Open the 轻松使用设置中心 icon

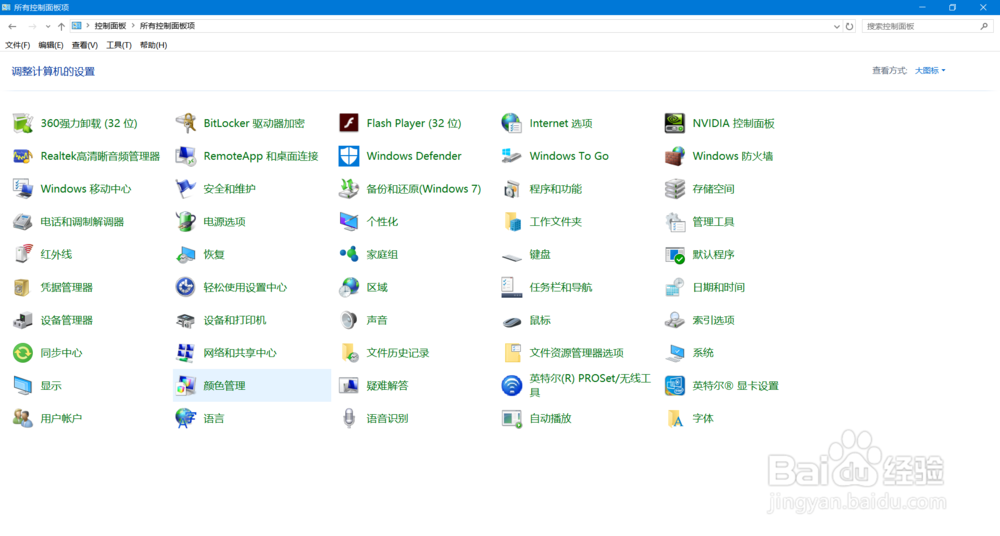(x=186, y=287)
